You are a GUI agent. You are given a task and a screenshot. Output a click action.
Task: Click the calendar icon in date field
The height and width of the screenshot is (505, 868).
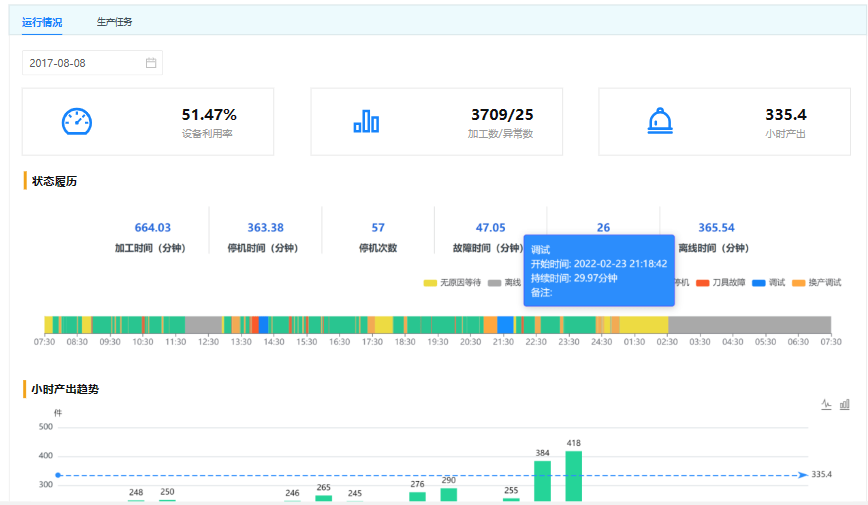click(x=151, y=63)
